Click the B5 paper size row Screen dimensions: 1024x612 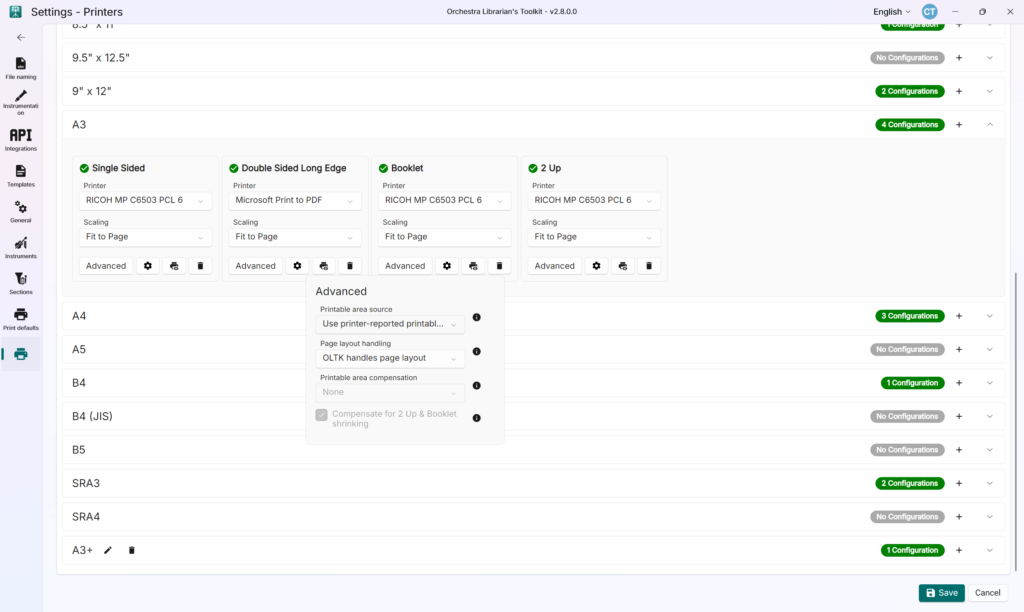coord(533,450)
